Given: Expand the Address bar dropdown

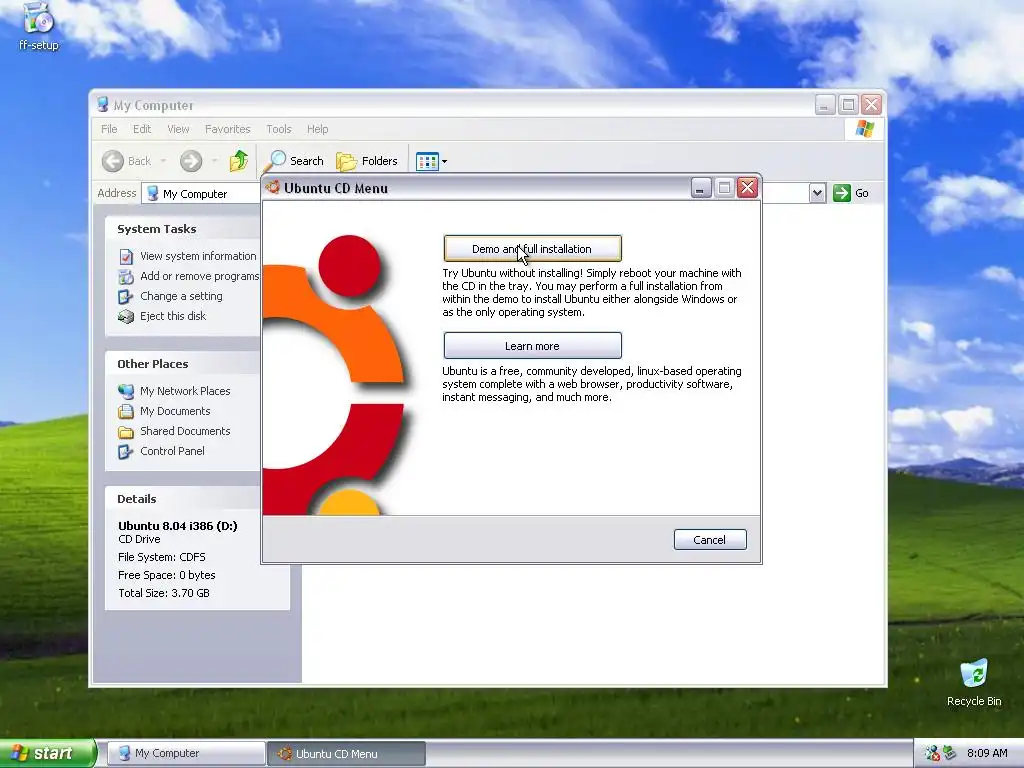Looking at the screenshot, I should (x=817, y=193).
